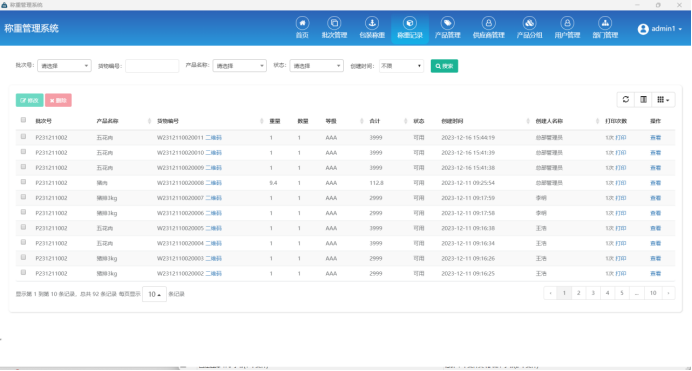Go to pagination page 5
Screen dimensions: 692x371
622,293
